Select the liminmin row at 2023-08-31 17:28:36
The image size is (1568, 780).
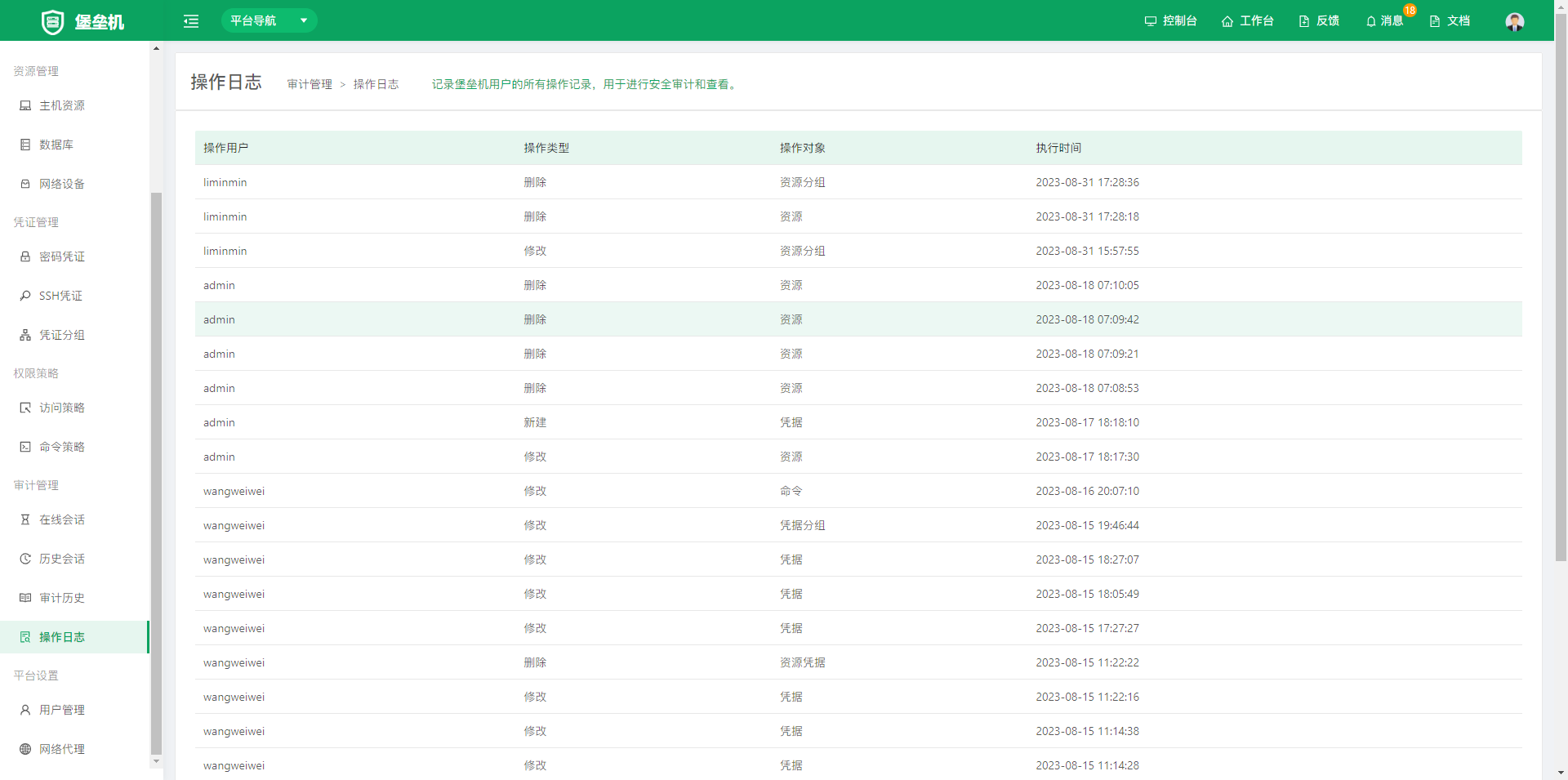tap(858, 182)
